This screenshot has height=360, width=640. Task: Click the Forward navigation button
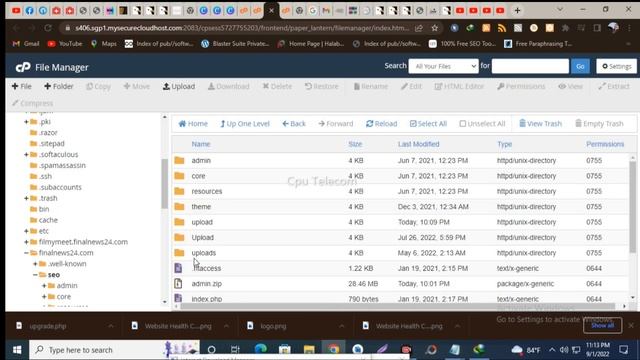point(336,124)
